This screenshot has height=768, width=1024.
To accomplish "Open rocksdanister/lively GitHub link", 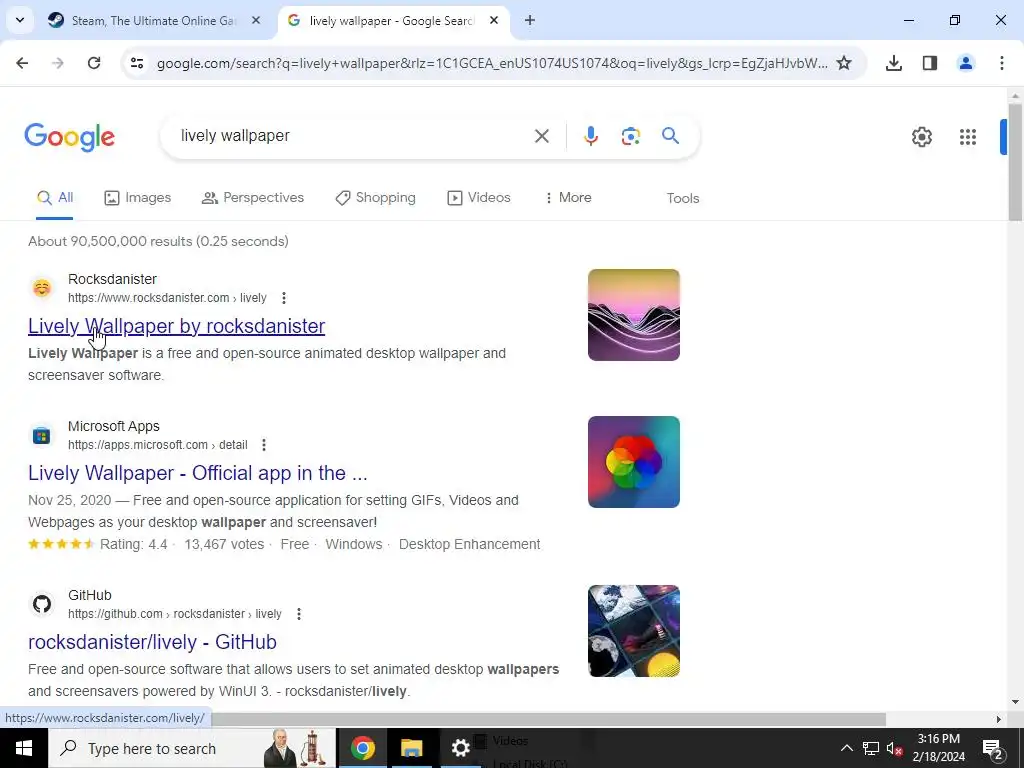I will 152,642.
